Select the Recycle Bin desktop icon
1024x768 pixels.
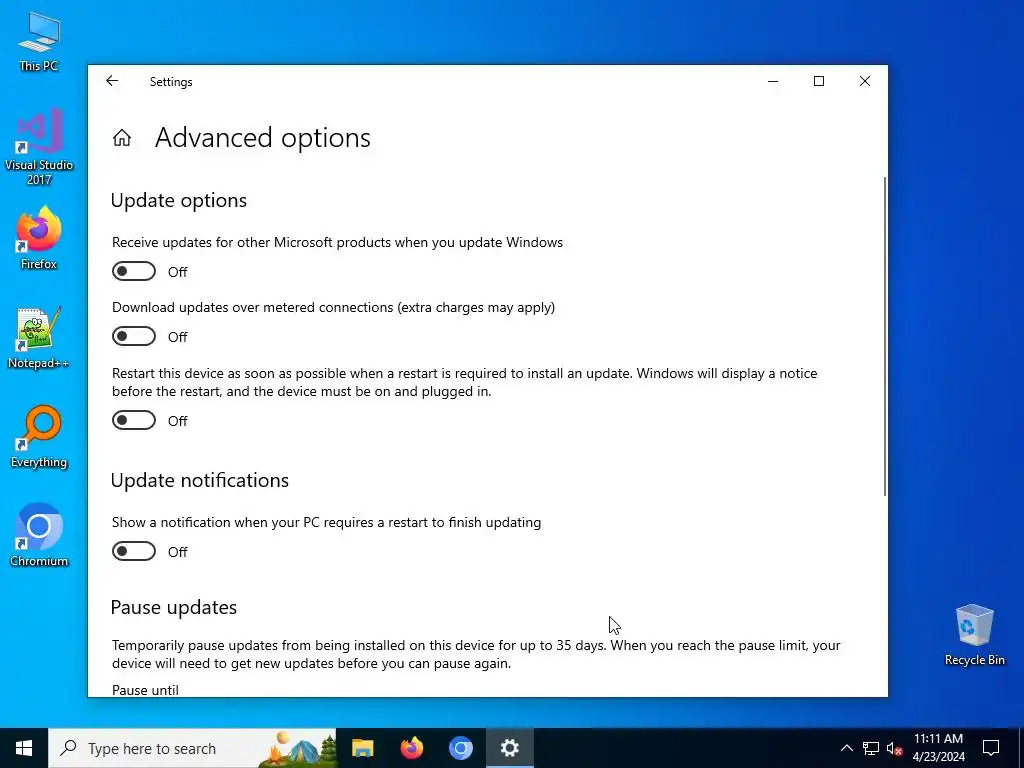click(974, 635)
